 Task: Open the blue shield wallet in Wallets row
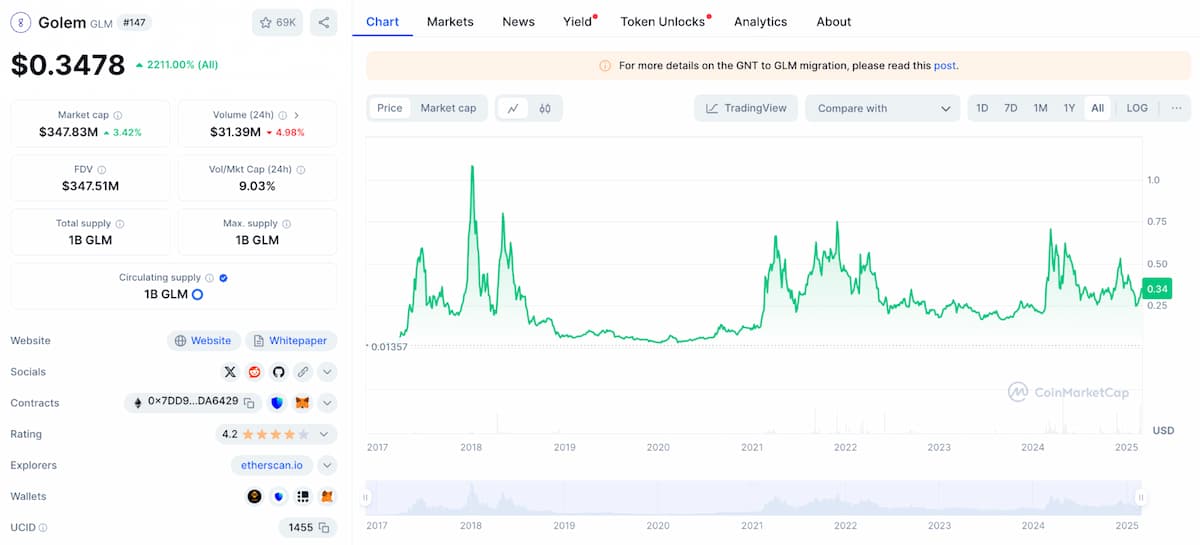pyautogui.click(x=278, y=496)
